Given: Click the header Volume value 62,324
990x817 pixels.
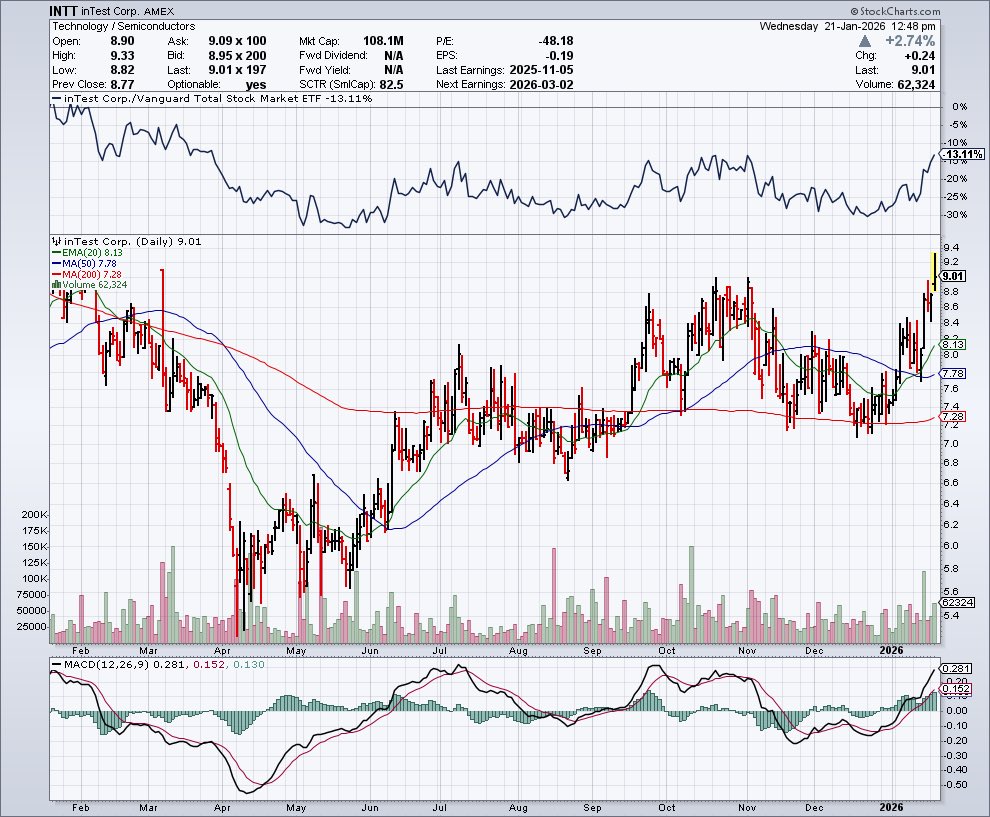Looking at the screenshot, I should click(x=915, y=85).
